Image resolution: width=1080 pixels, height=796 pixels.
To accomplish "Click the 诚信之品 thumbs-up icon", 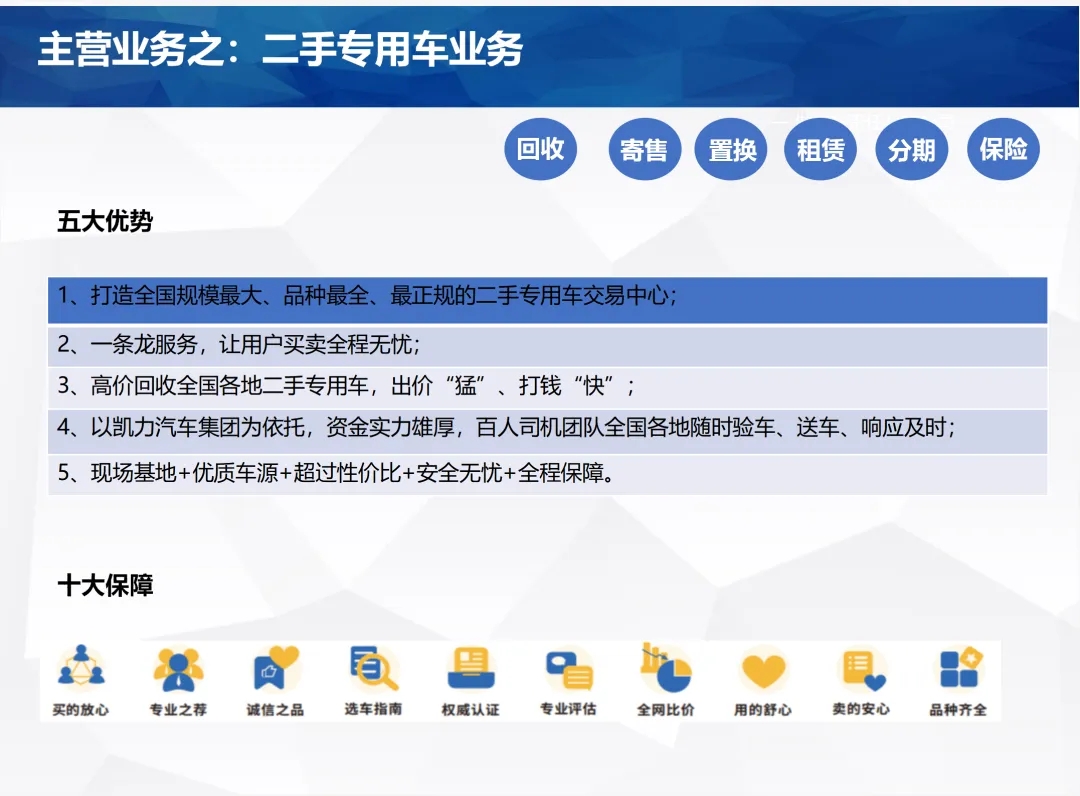I will click(275, 668).
